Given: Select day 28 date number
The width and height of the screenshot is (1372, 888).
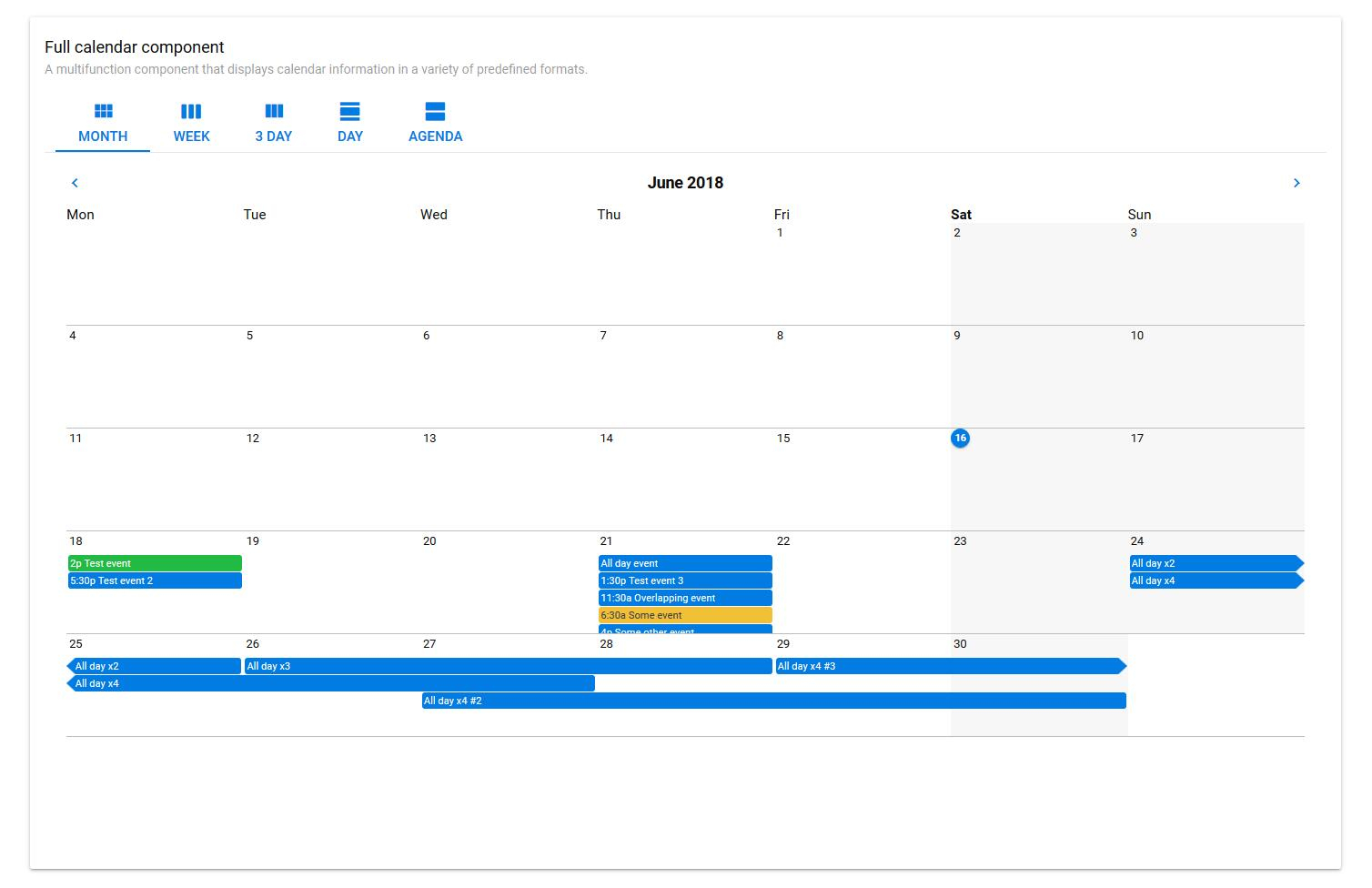Looking at the screenshot, I should 606,644.
